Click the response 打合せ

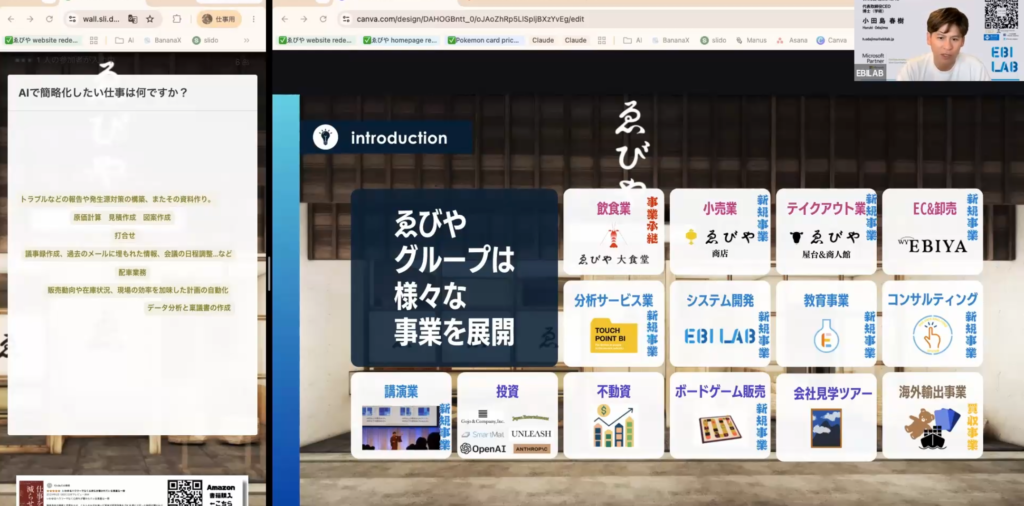[125, 235]
